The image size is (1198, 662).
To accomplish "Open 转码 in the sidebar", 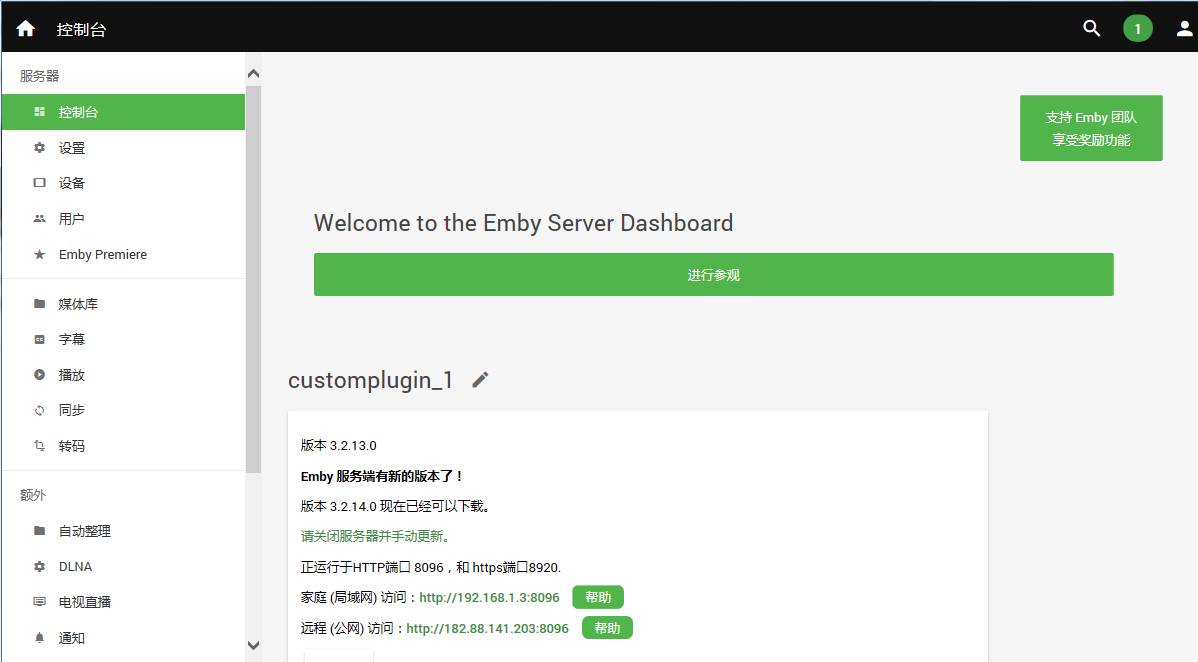I will click(x=123, y=446).
